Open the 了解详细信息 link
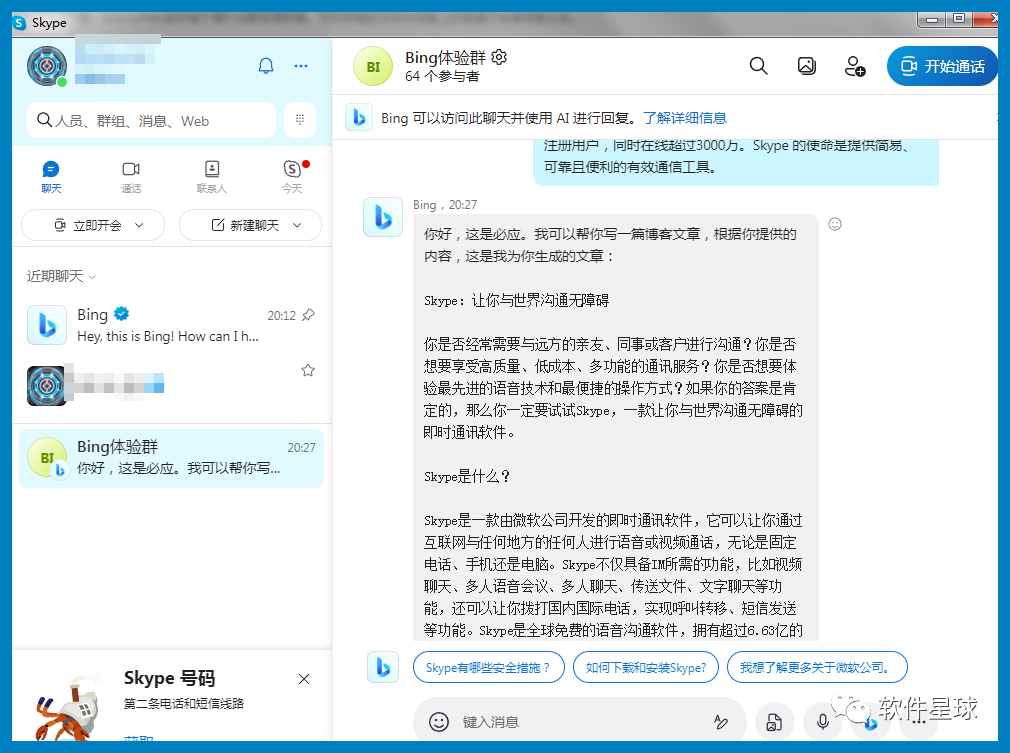This screenshot has height=753, width=1010. click(685, 118)
